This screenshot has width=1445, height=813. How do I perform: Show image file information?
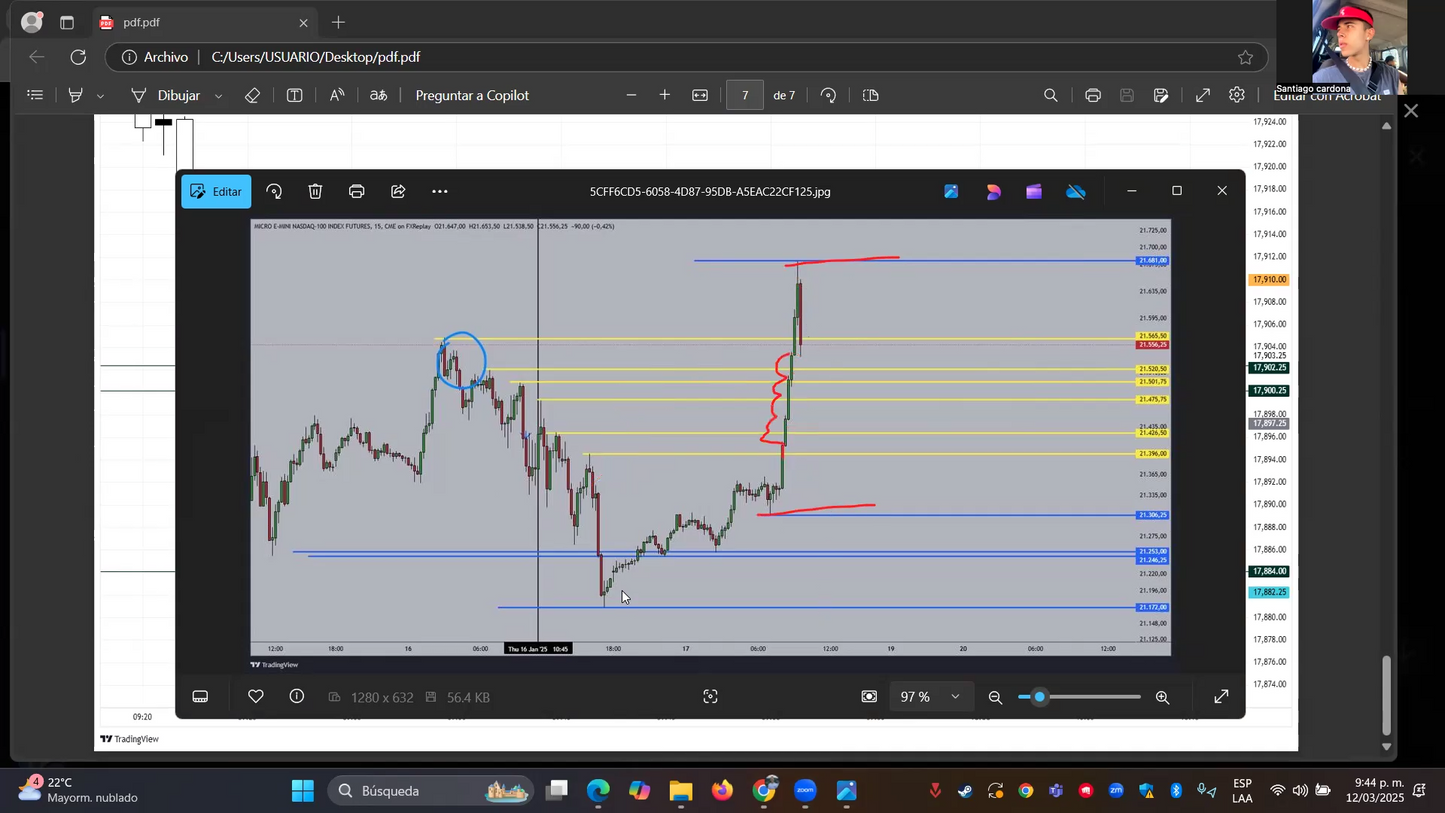(x=297, y=697)
